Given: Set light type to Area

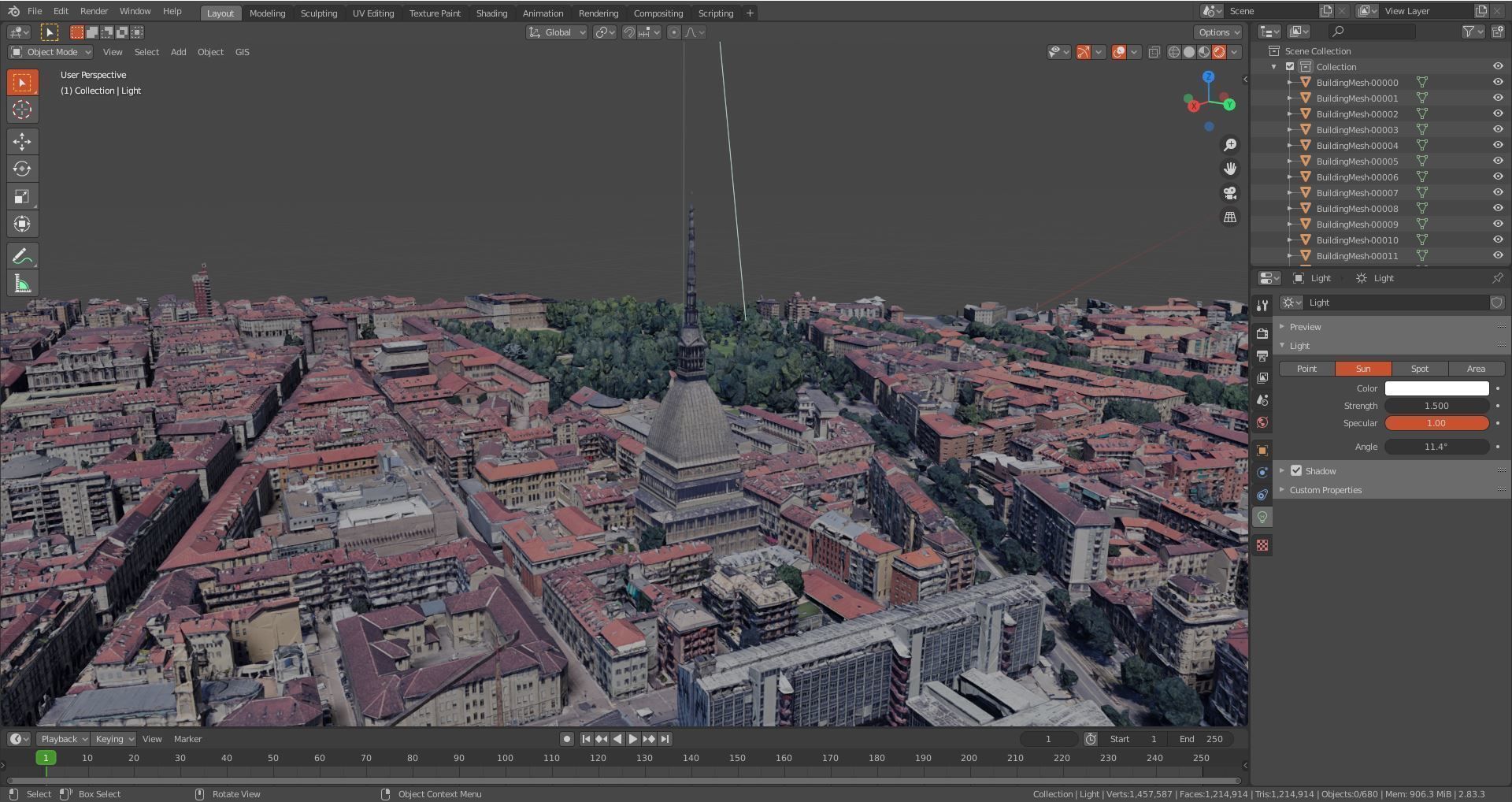Looking at the screenshot, I should pos(1477,369).
